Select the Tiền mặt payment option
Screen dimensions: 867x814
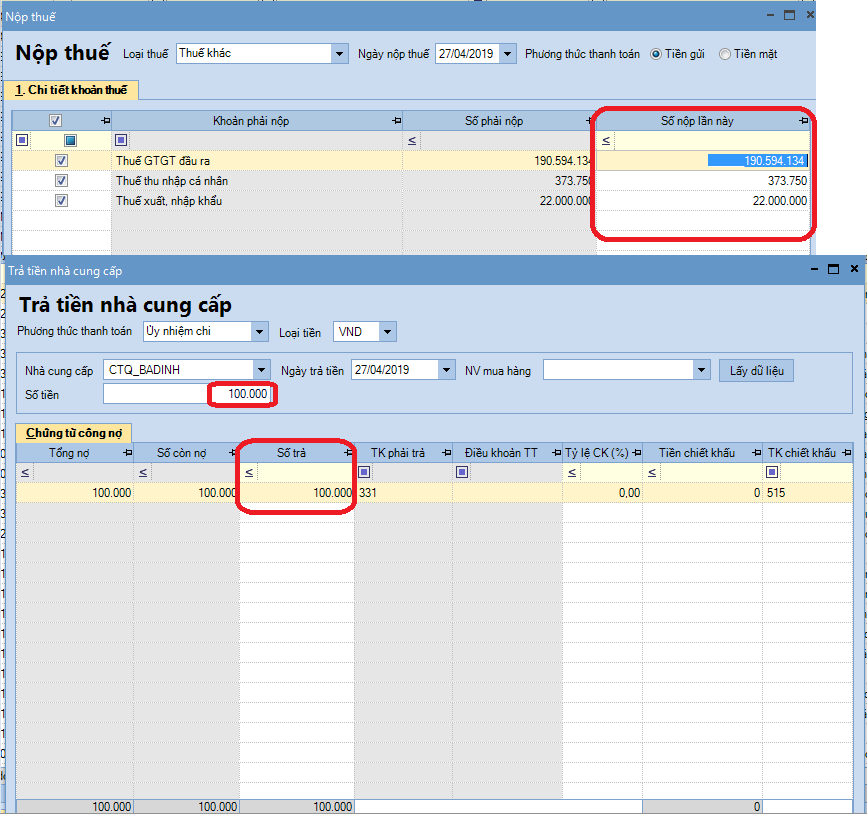[725, 54]
